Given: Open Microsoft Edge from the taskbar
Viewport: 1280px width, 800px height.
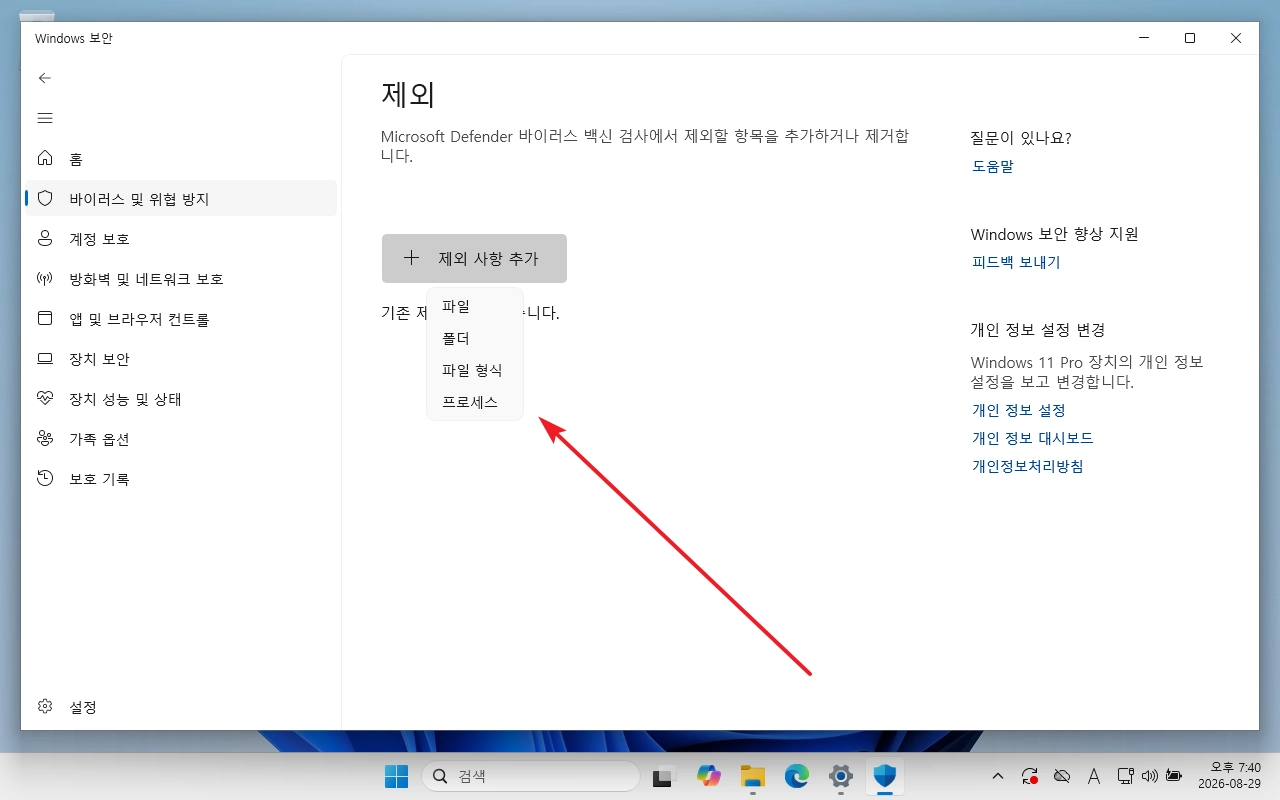Looking at the screenshot, I should pyautogui.click(x=797, y=776).
